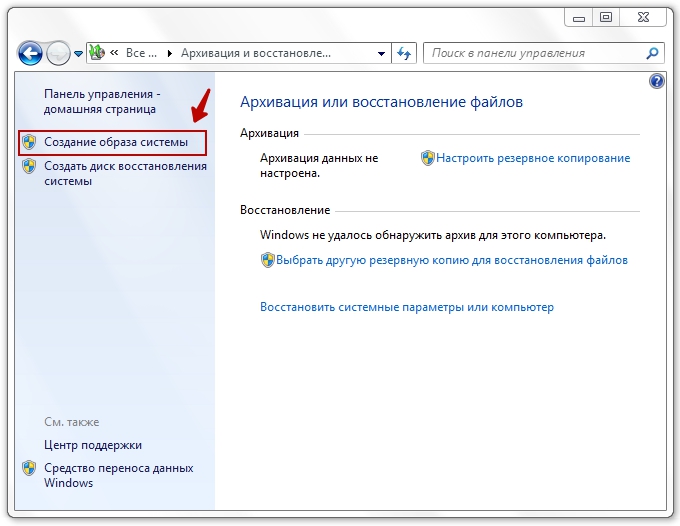Image resolution: width=680 pixels, height=526 pixels.
Task: Click heading 'Архивация или восстановление файлов'
Action: [382, 102]
